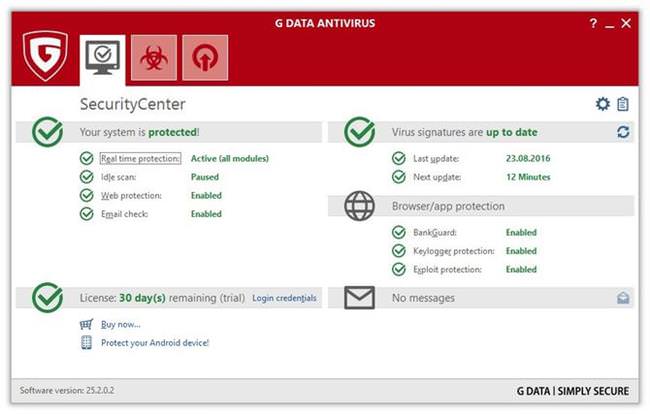Select the Real time protection entry
This screenshot has width=650, height=414.
140,158
